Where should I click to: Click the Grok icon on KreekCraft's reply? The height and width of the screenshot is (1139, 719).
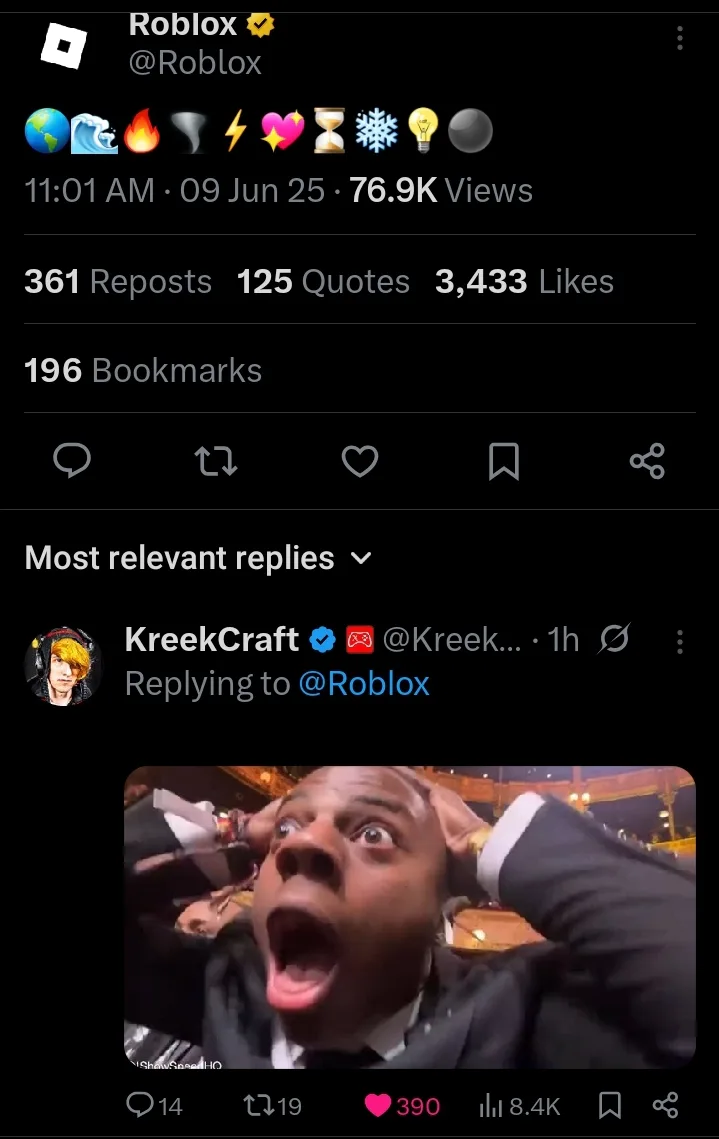(613, 640)
